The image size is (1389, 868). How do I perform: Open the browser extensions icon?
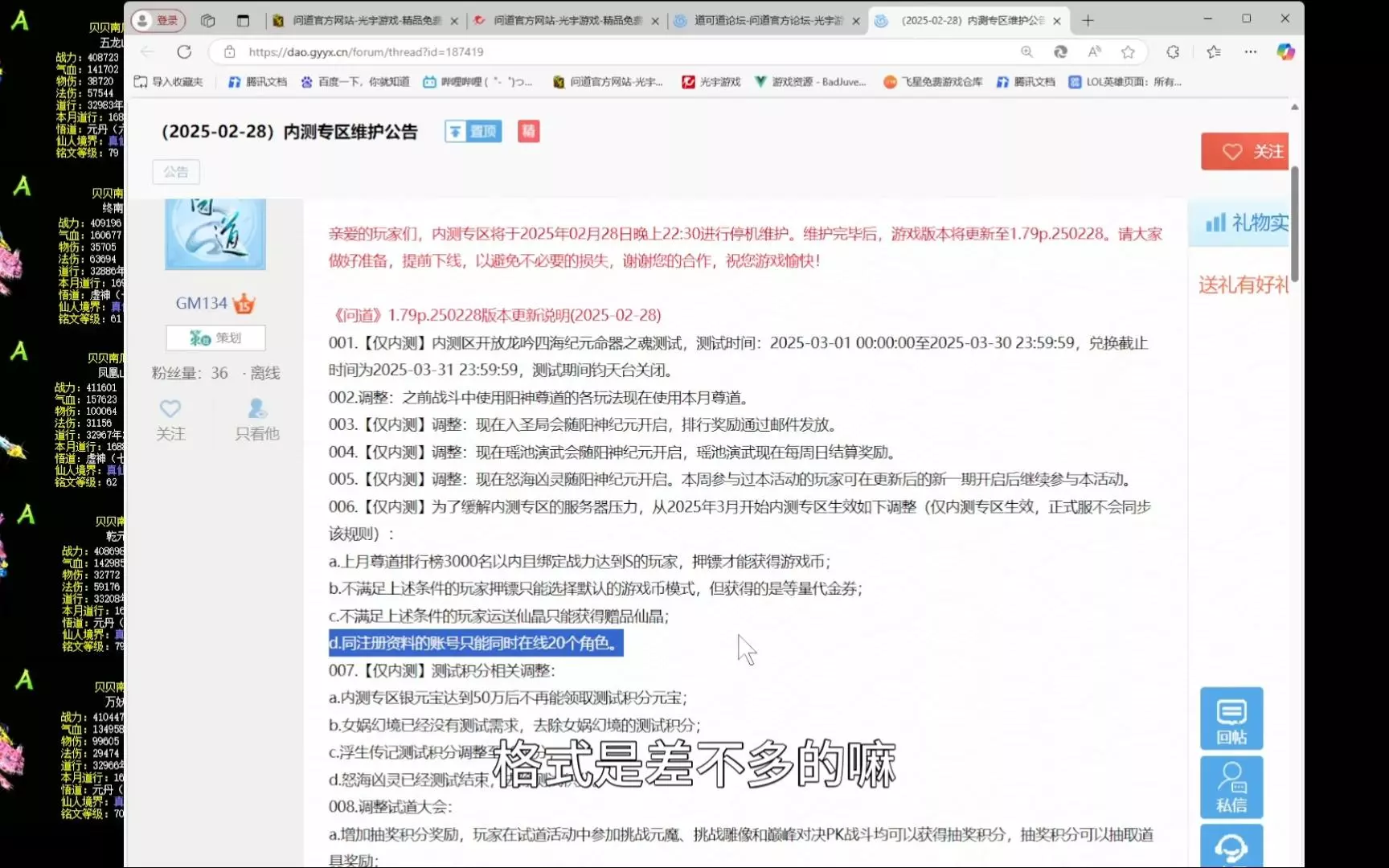coord(1173,51)
